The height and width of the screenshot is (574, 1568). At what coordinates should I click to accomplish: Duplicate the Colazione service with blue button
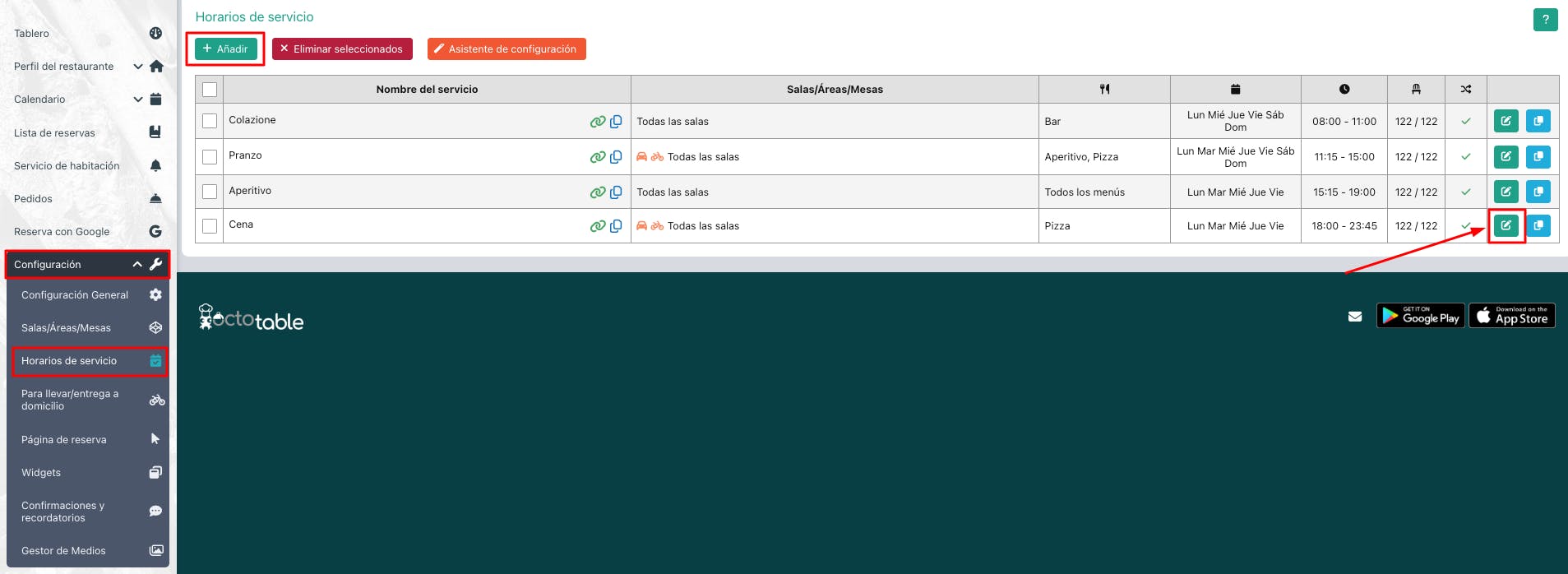1538,121
